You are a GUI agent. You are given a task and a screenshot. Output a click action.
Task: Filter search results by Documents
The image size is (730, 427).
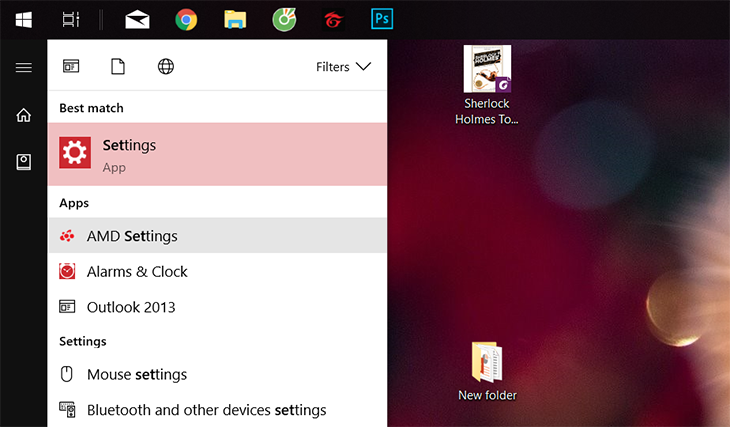(118, 66)
